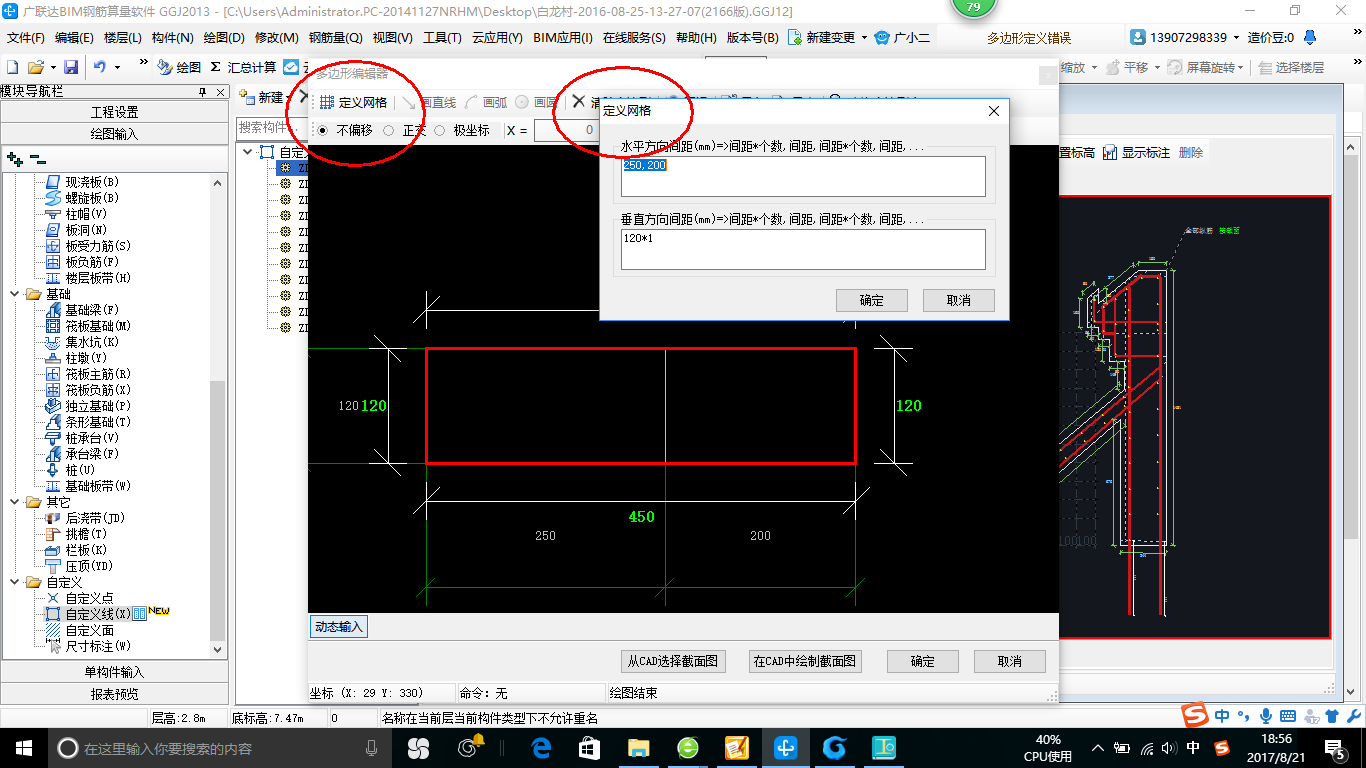
Task: Select 独立基础(P) in the component tree
Action: click(97, 406)
